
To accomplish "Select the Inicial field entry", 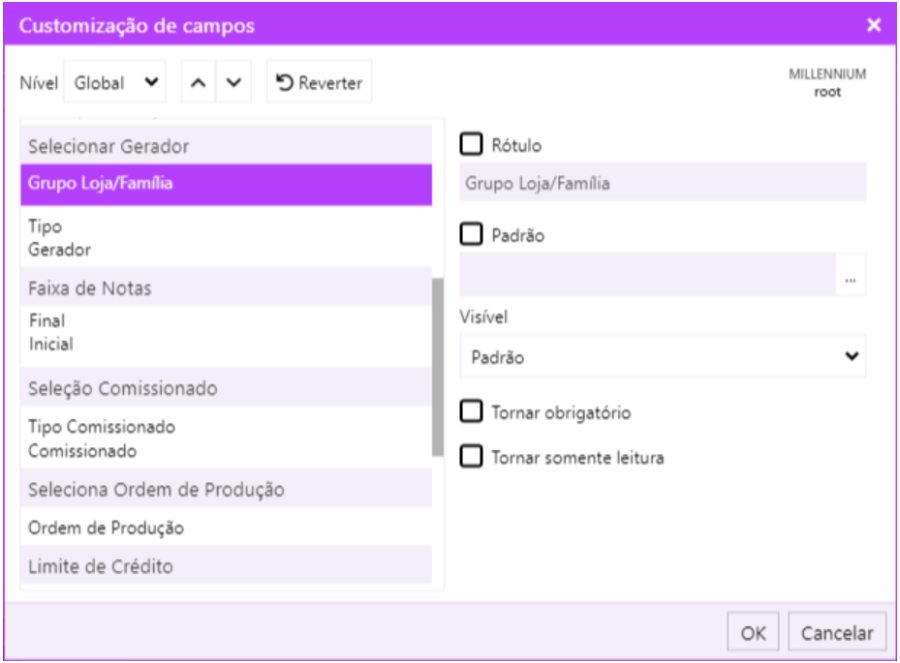I will click(51, 344).
